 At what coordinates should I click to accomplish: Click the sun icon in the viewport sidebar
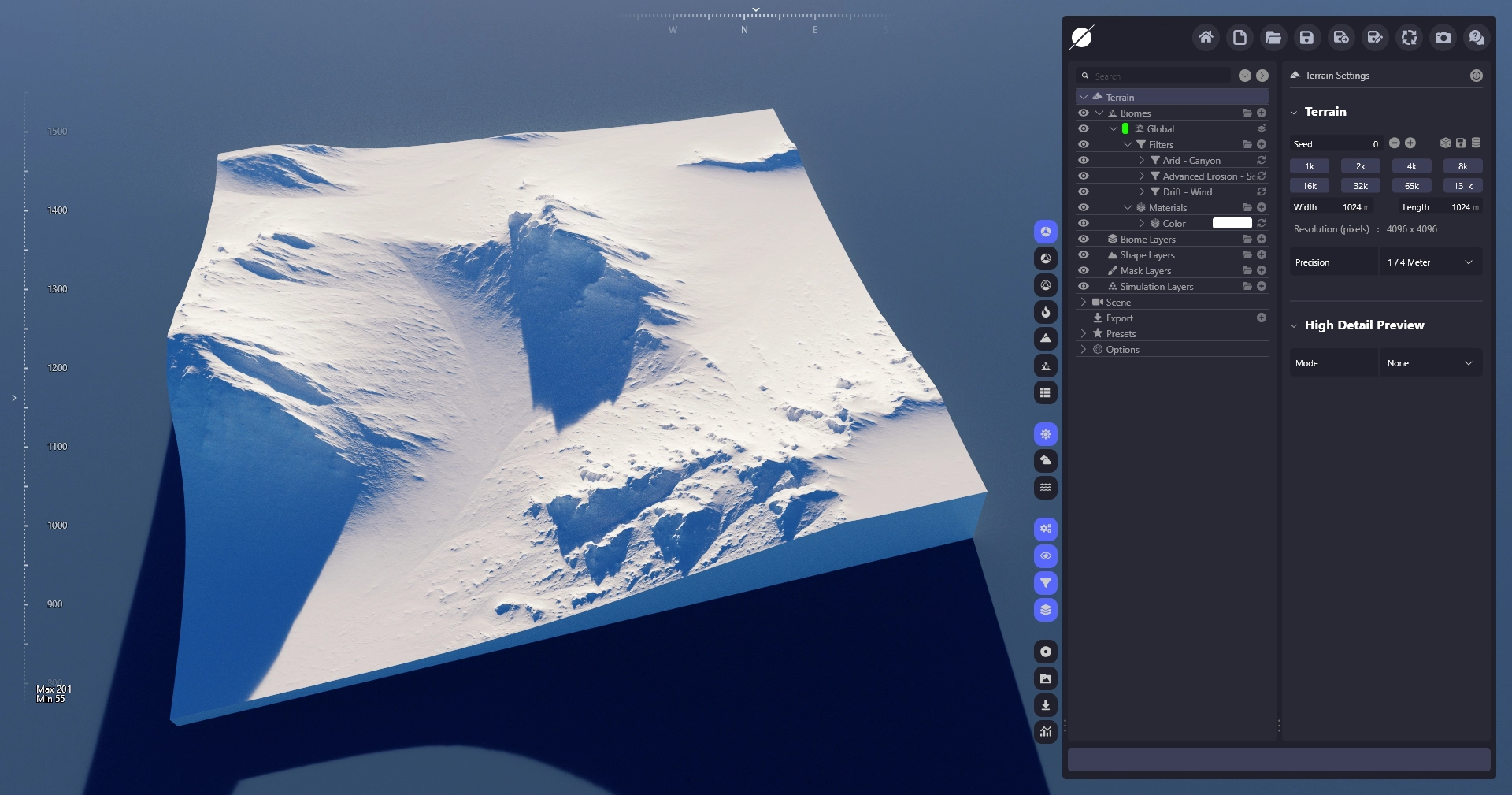[1046, 434]
